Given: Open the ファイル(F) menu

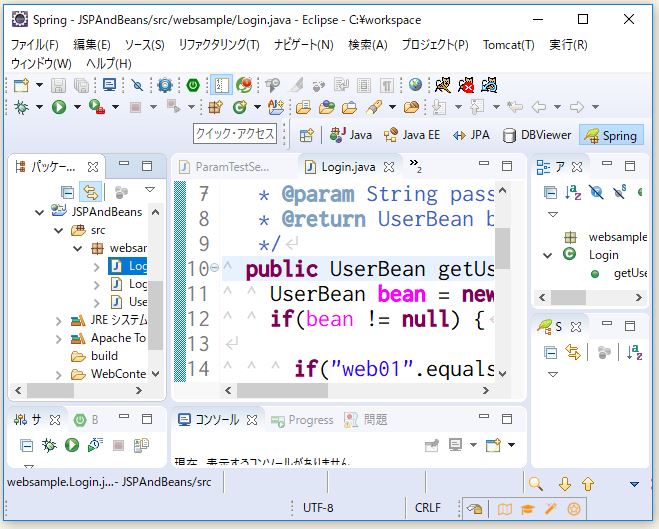Looking at the screenshot, I should pyautogui.click(x=34, y=45).
